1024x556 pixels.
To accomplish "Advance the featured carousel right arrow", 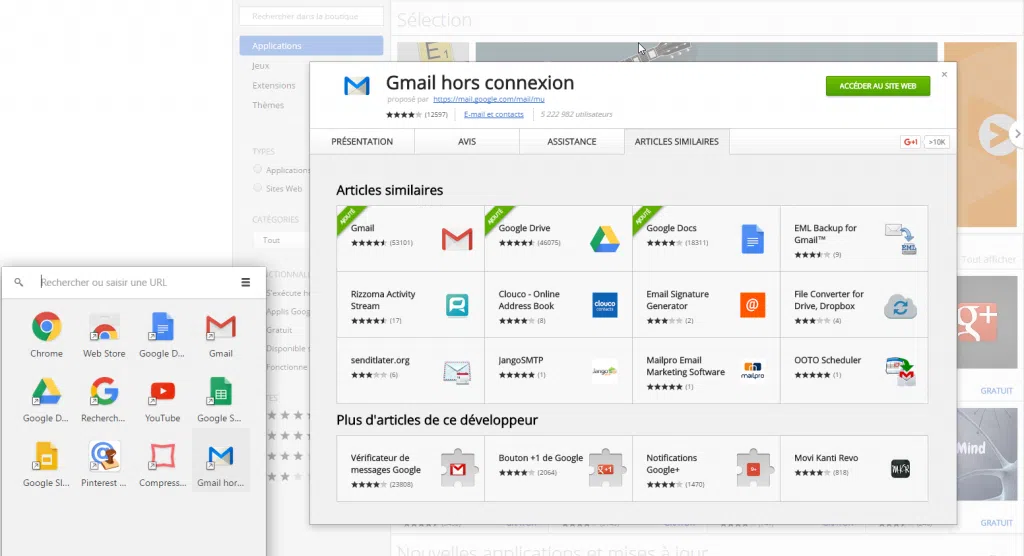I will click(1017, 133).
